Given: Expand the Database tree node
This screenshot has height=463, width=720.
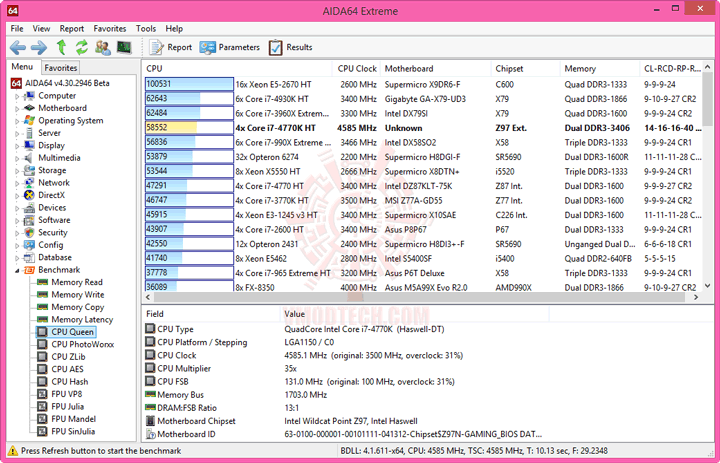Looking at the screenshot, I should pos(17,258).
